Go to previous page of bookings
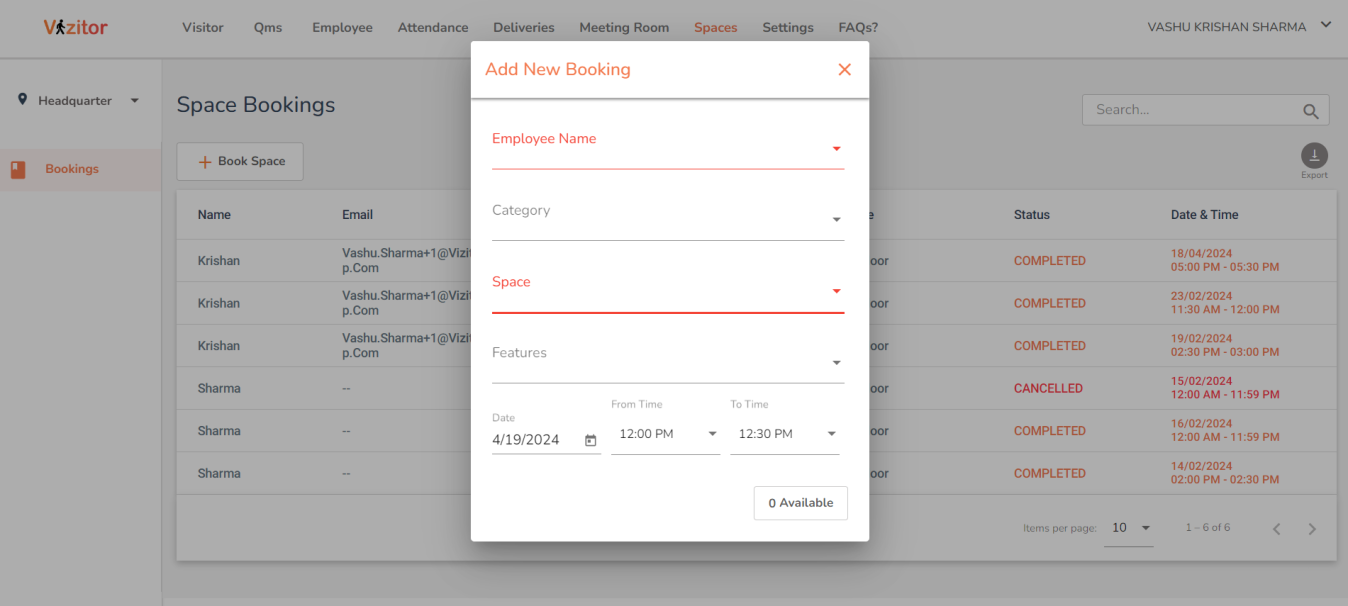Screen dimensions: 1348x606 click(x=1276, y=529)
